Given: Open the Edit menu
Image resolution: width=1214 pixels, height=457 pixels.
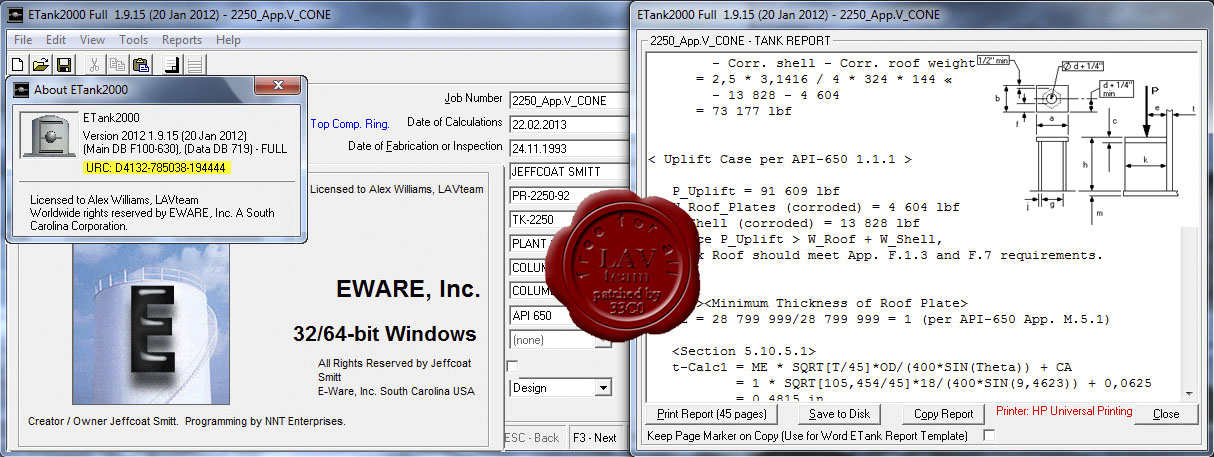Looking at the screenshot, I should coord(56,40).
